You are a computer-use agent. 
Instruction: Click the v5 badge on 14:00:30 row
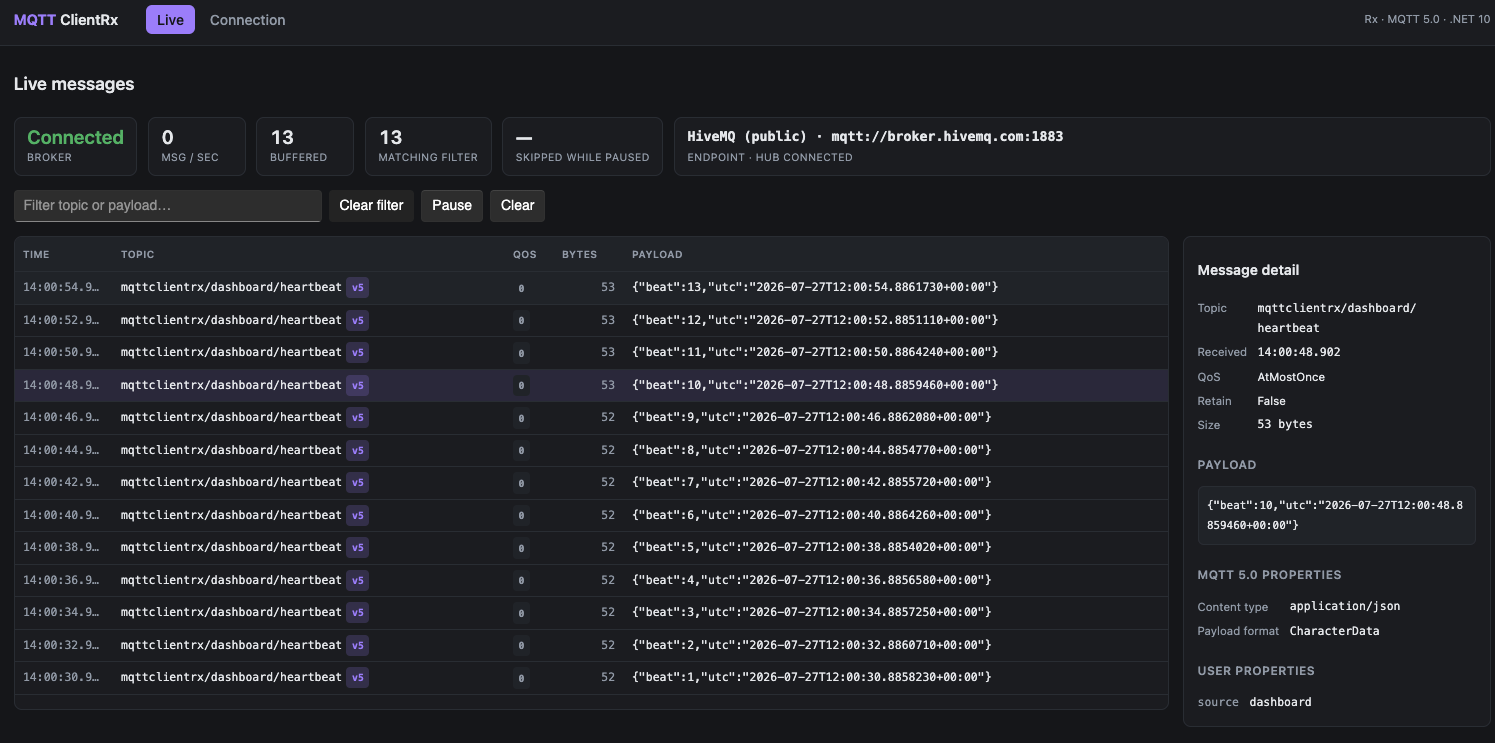tap(358, 678)
